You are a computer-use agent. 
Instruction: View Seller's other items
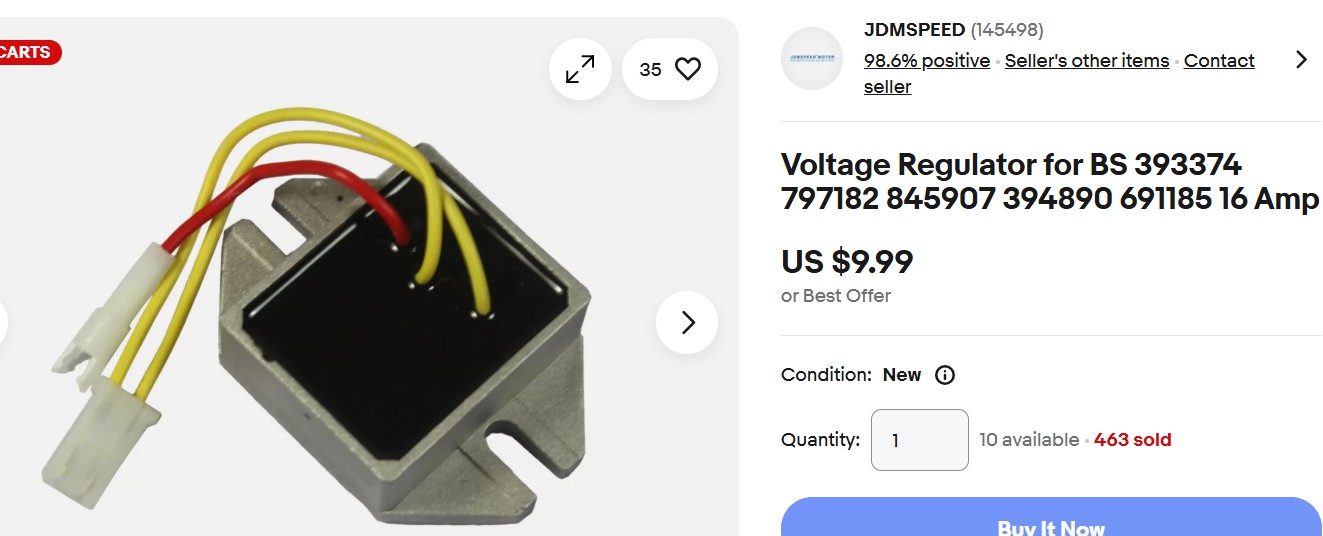[1087, 61]
